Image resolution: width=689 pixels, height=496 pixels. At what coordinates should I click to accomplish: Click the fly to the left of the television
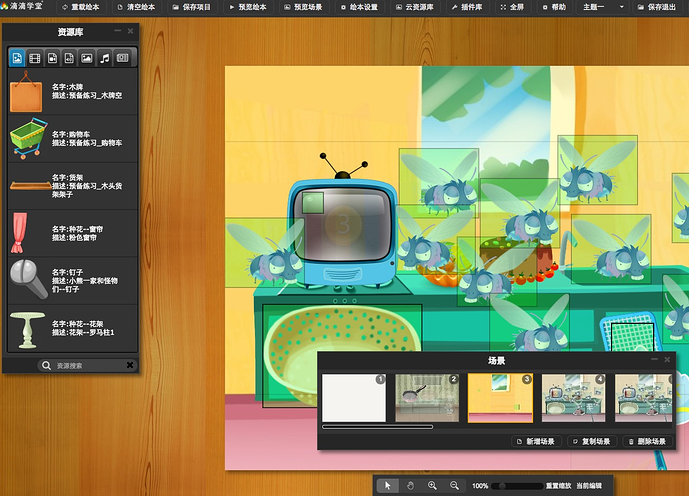pos(265,253)
